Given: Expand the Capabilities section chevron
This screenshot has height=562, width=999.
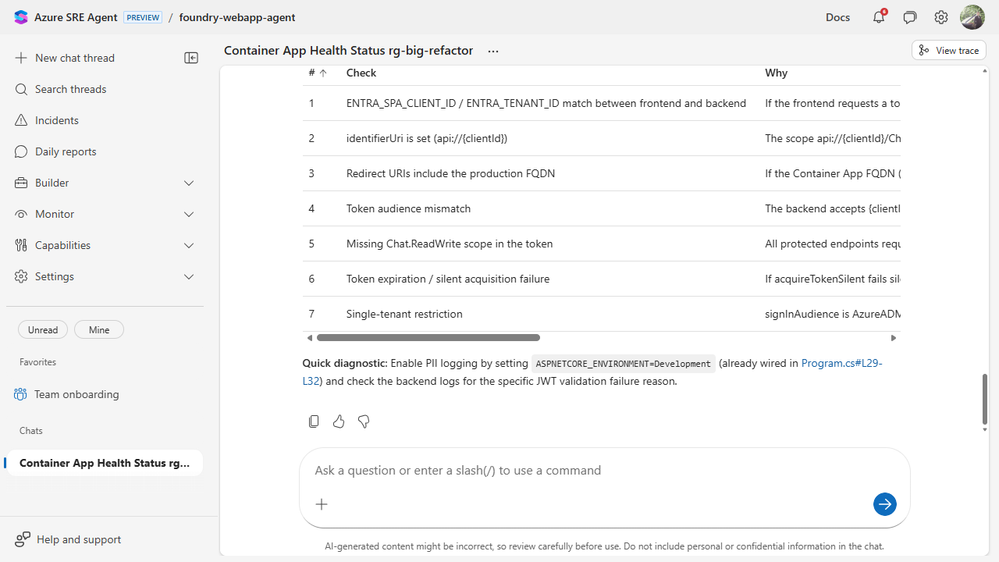Looking at the screenshot, I should coord(189,245).
